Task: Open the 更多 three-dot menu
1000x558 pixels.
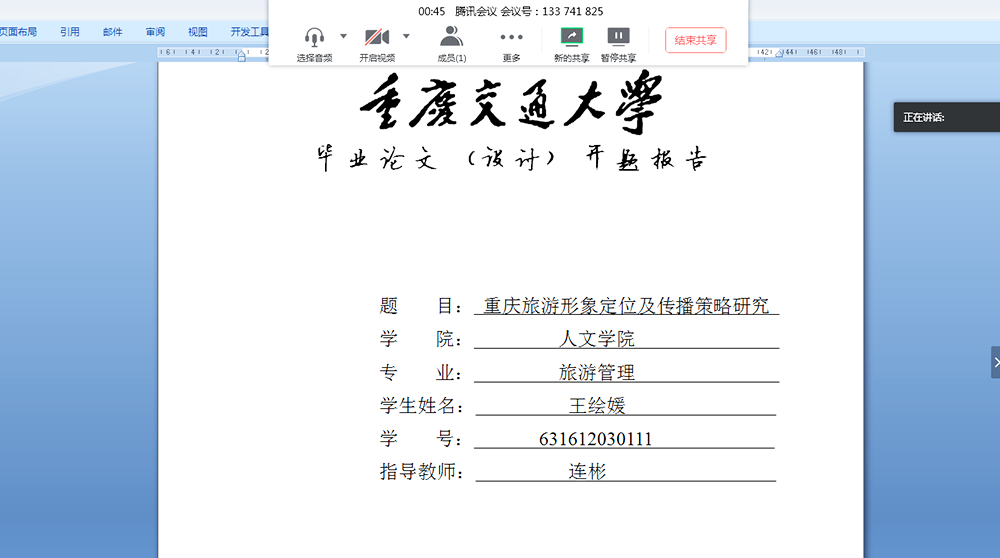Action: click(511, 38)
